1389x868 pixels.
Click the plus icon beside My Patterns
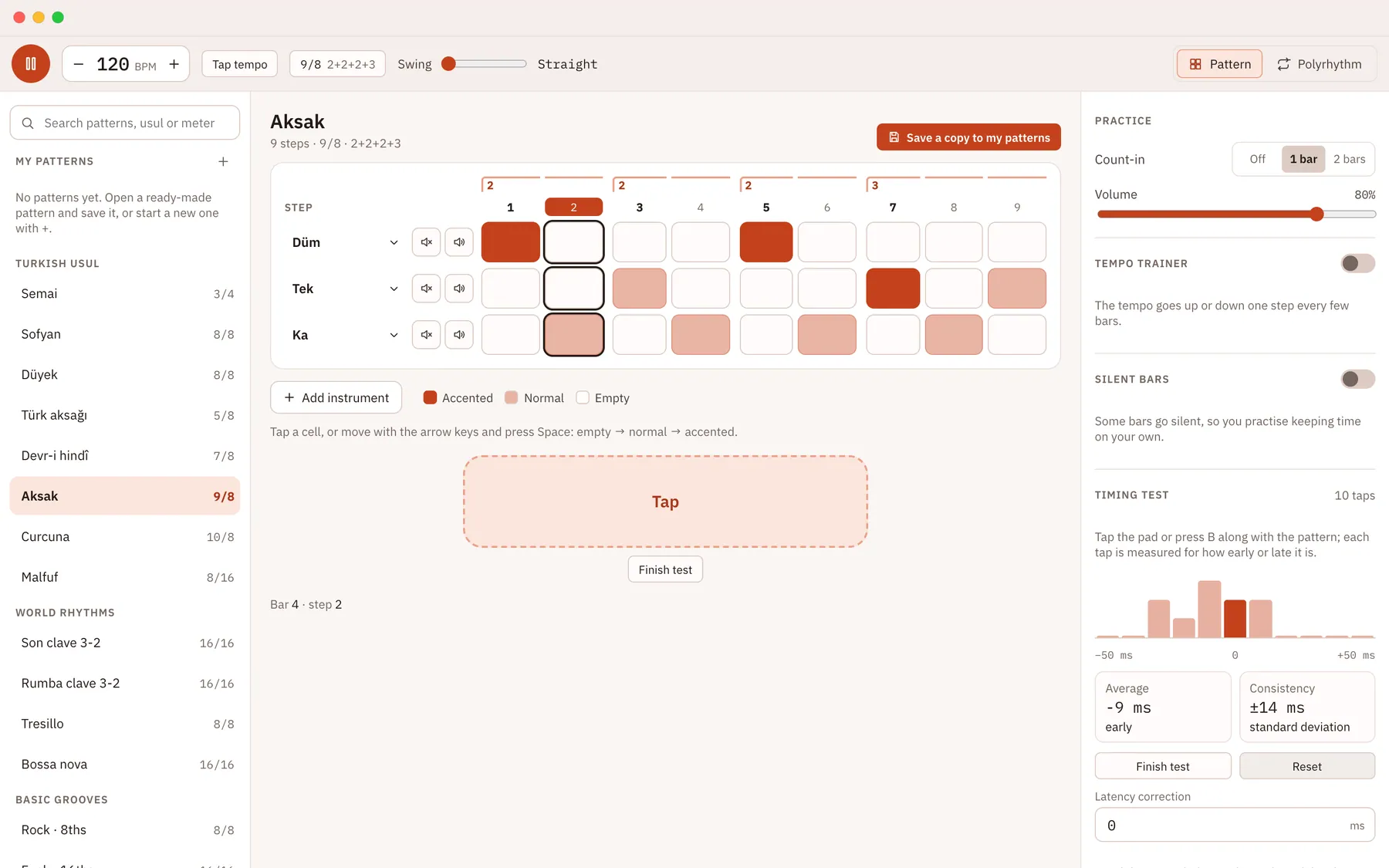(x=223, y=161)
